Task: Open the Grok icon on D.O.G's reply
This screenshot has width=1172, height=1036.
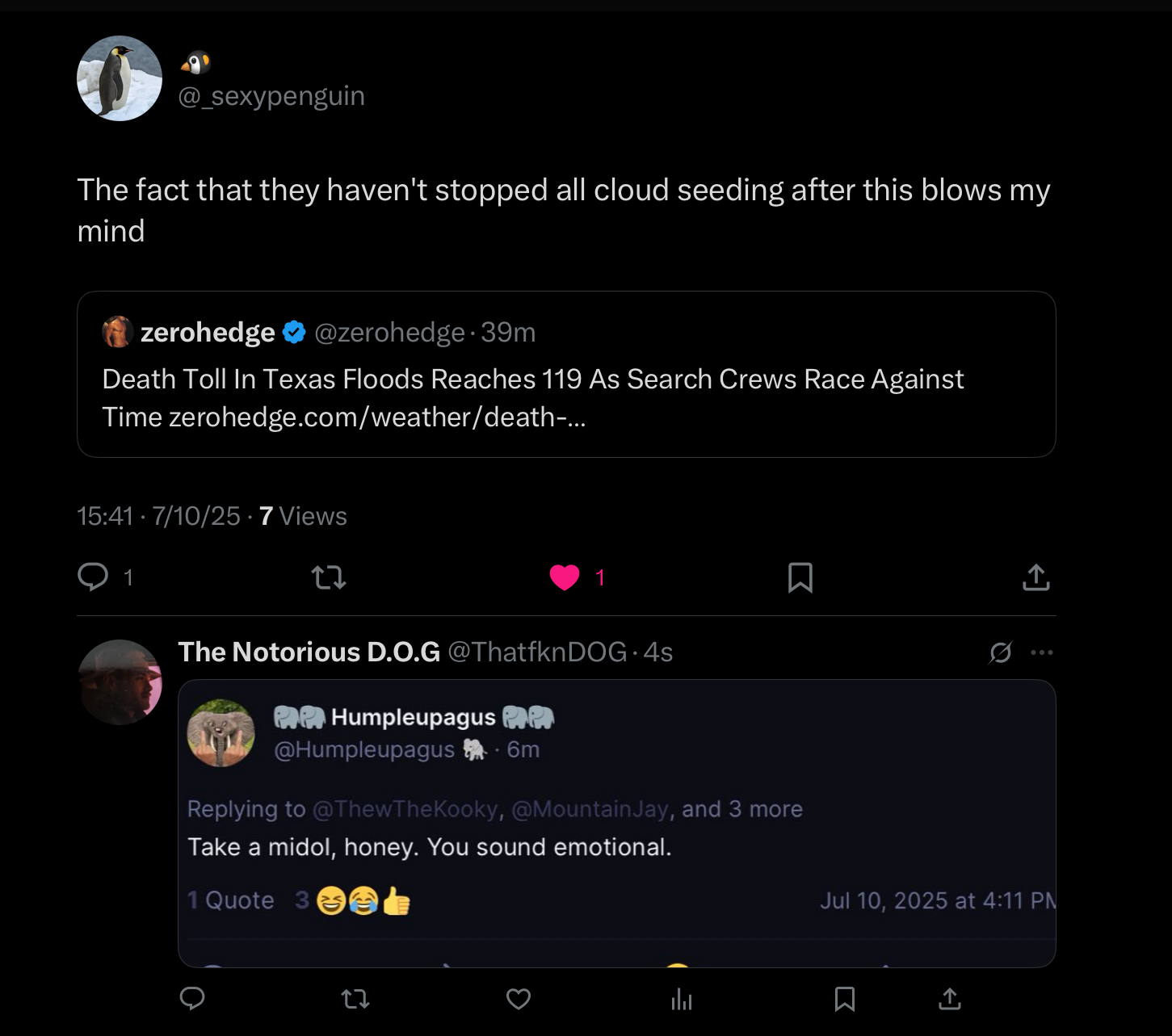Action: 1000,652
